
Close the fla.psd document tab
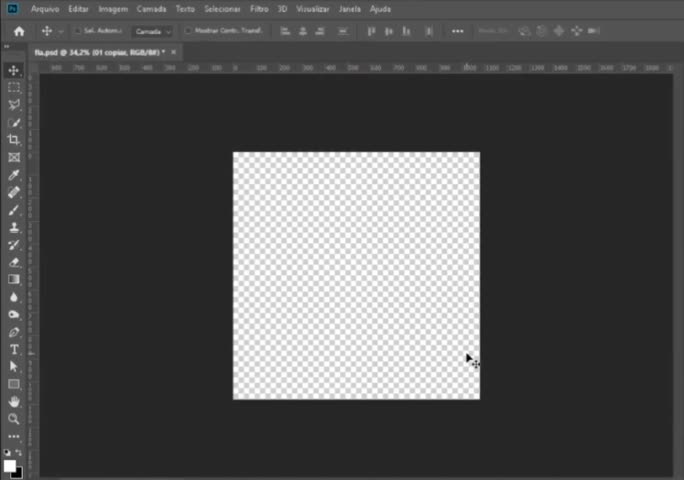pyautogui.click(x=174, y=52)
